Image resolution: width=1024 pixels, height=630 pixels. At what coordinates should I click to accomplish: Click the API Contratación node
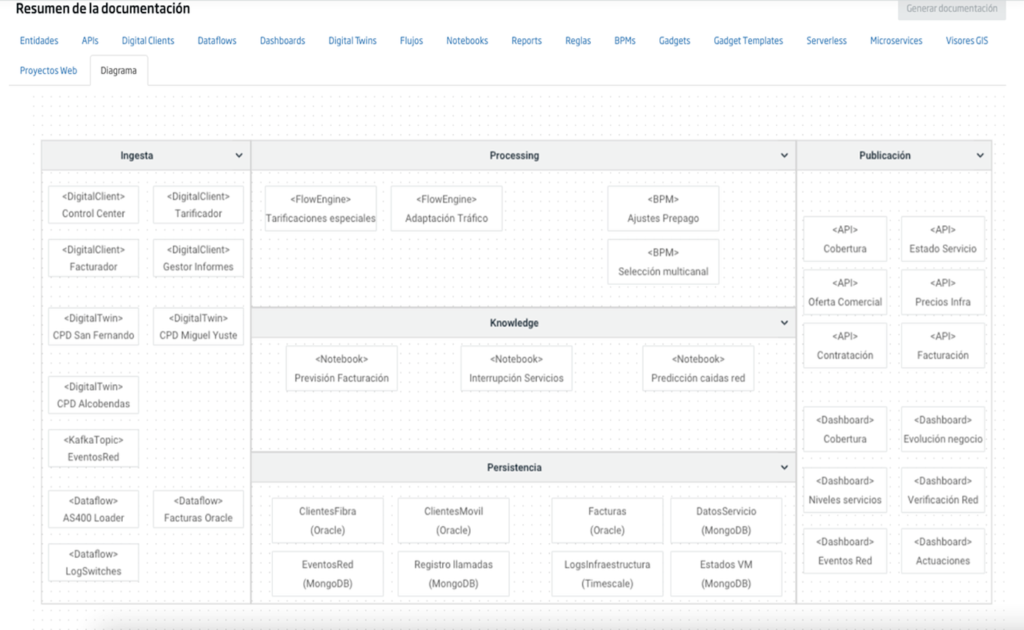pos(845,345)
